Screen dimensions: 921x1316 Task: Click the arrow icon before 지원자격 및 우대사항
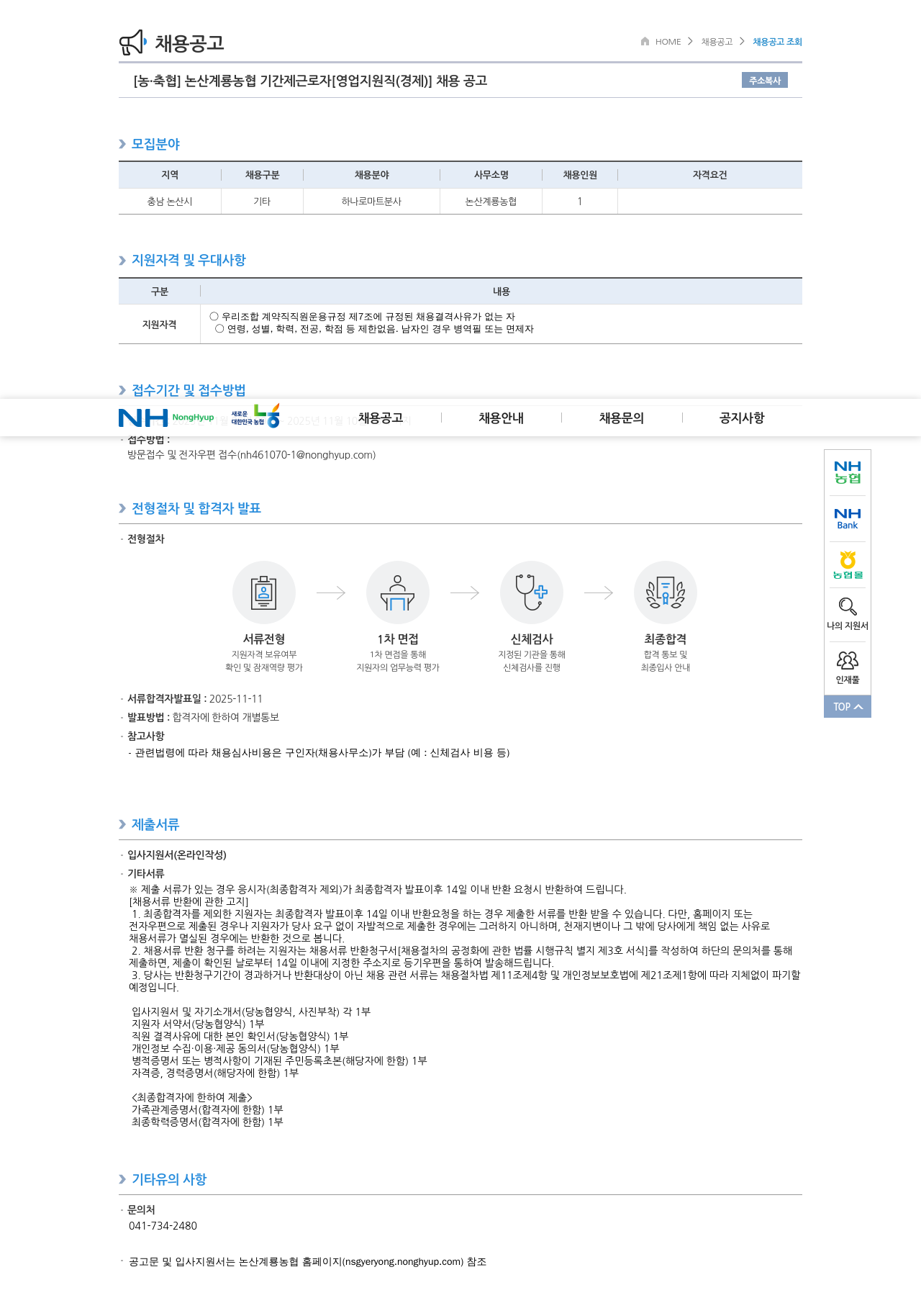pyautogui.click(x=122, y=260)
